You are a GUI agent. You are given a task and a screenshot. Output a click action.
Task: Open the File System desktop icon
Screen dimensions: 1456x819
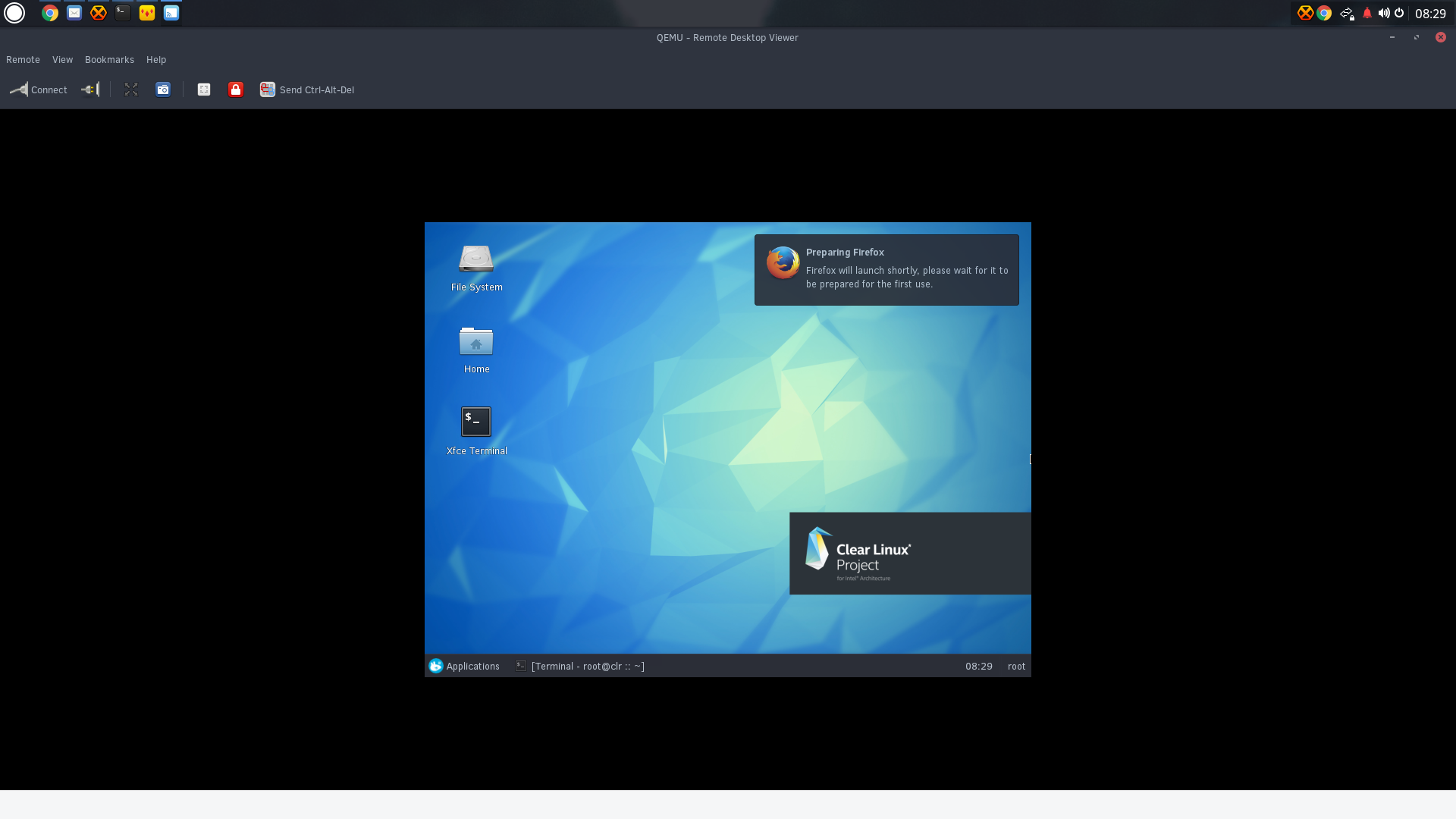tap(476, 268)
